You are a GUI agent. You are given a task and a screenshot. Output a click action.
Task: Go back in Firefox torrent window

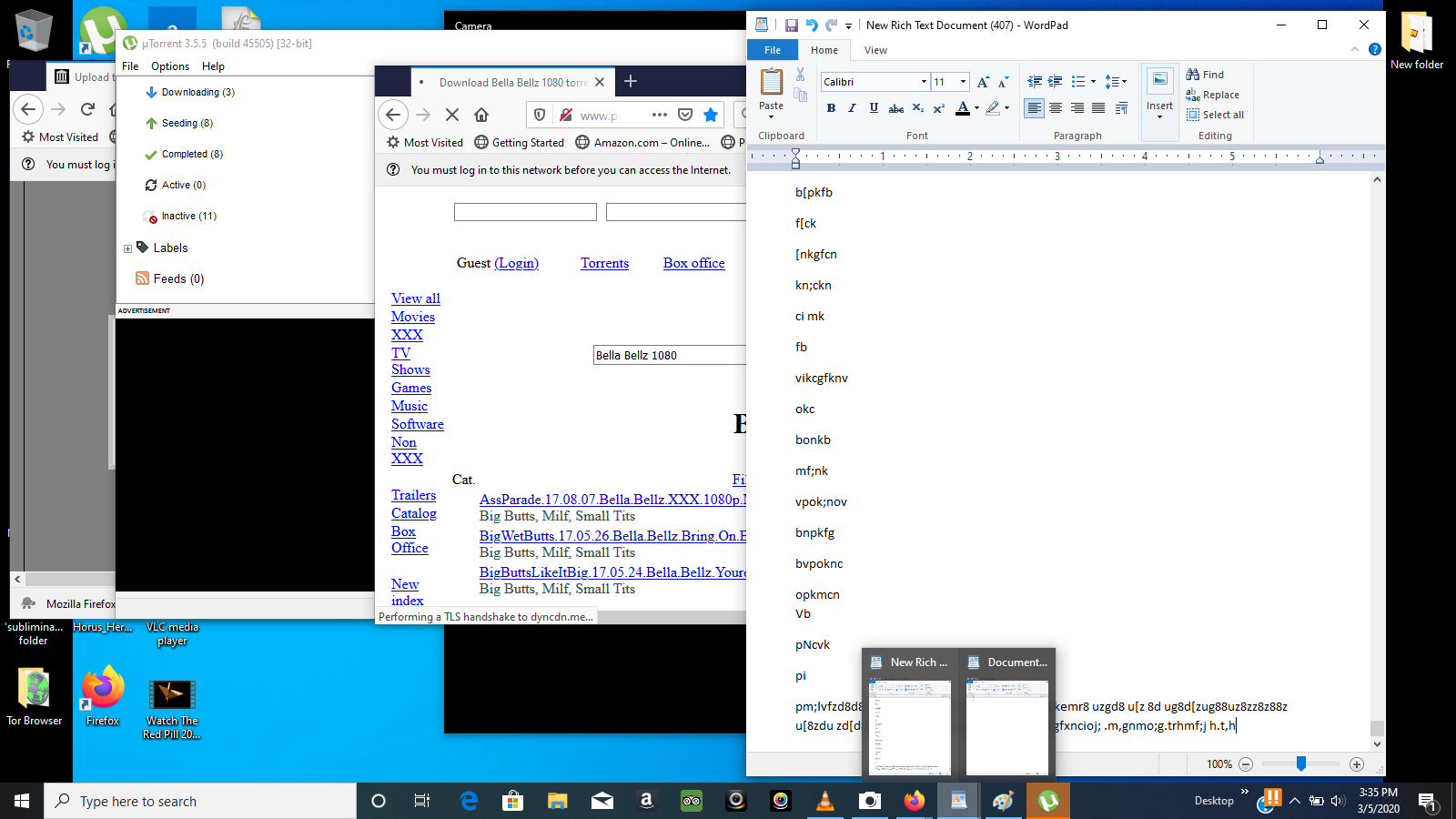point(393,115)
